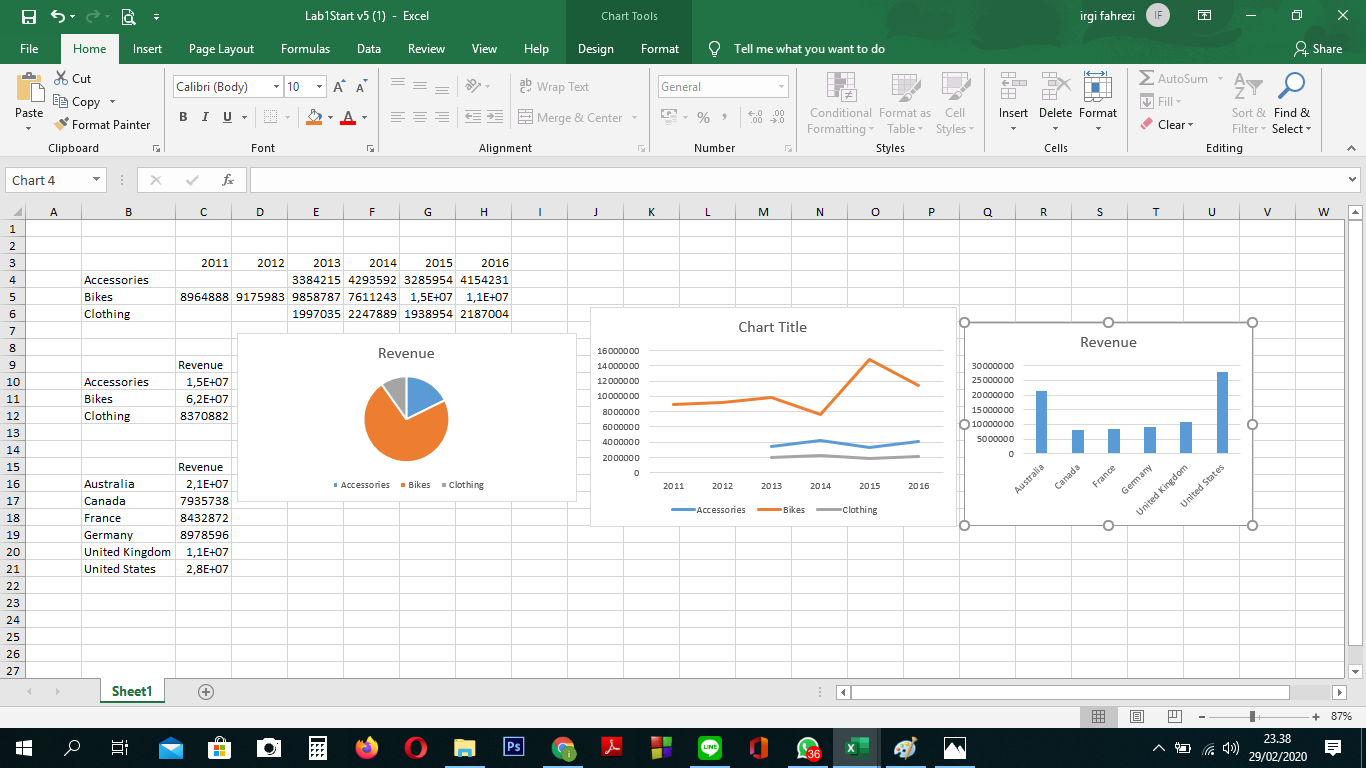Expand the Name Box dropdown arrow
1366x768 pixels.
click(97, 180)
